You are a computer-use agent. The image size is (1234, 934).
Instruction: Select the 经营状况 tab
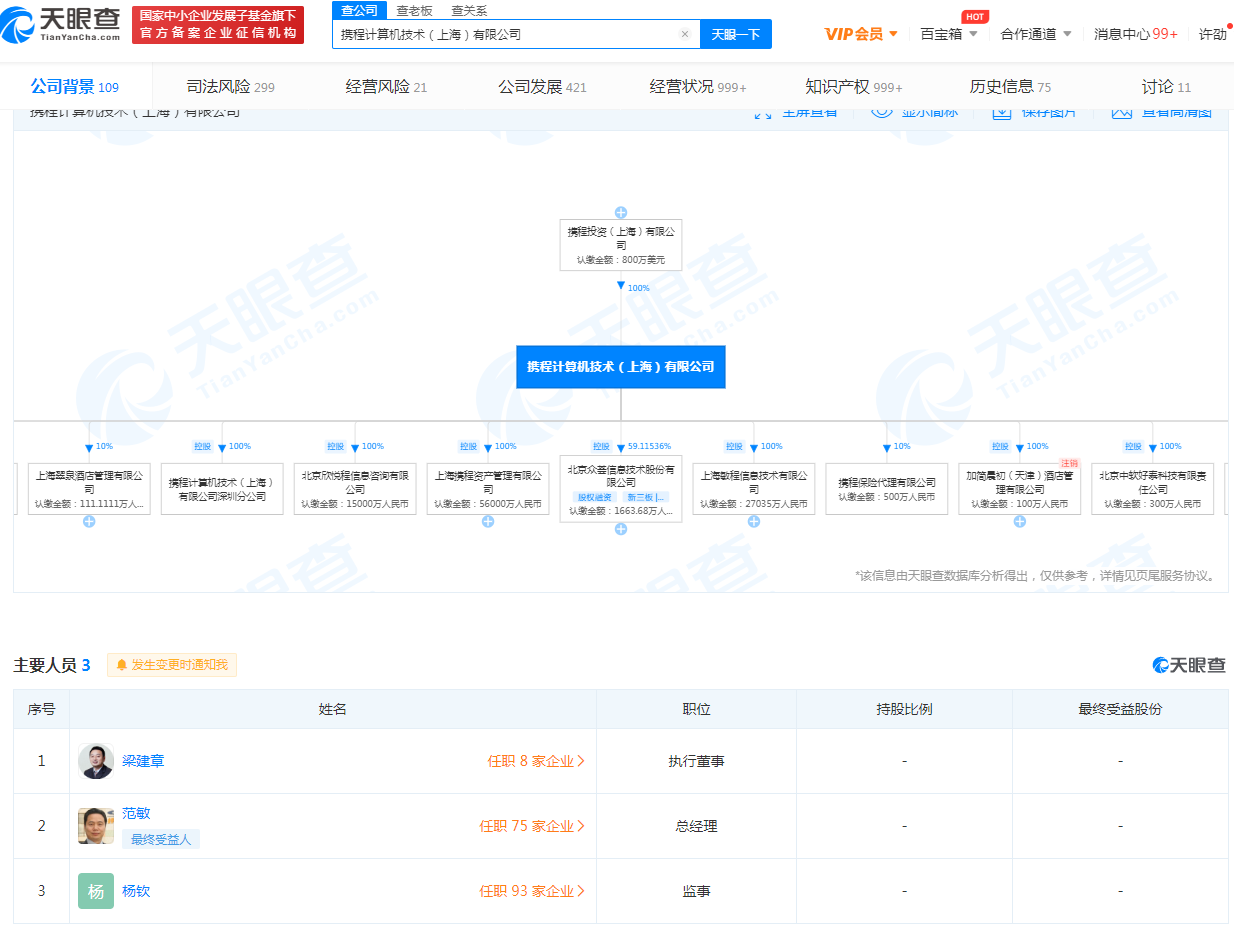[x=698, y=87]
